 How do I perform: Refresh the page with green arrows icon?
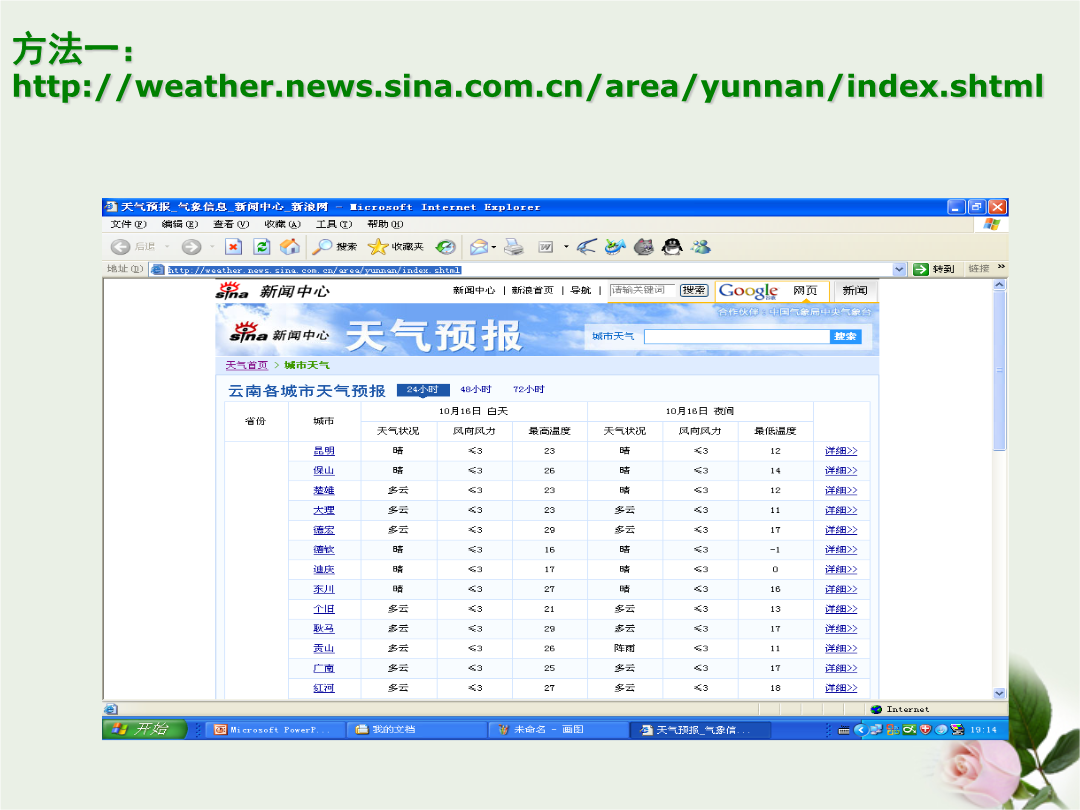262,247
